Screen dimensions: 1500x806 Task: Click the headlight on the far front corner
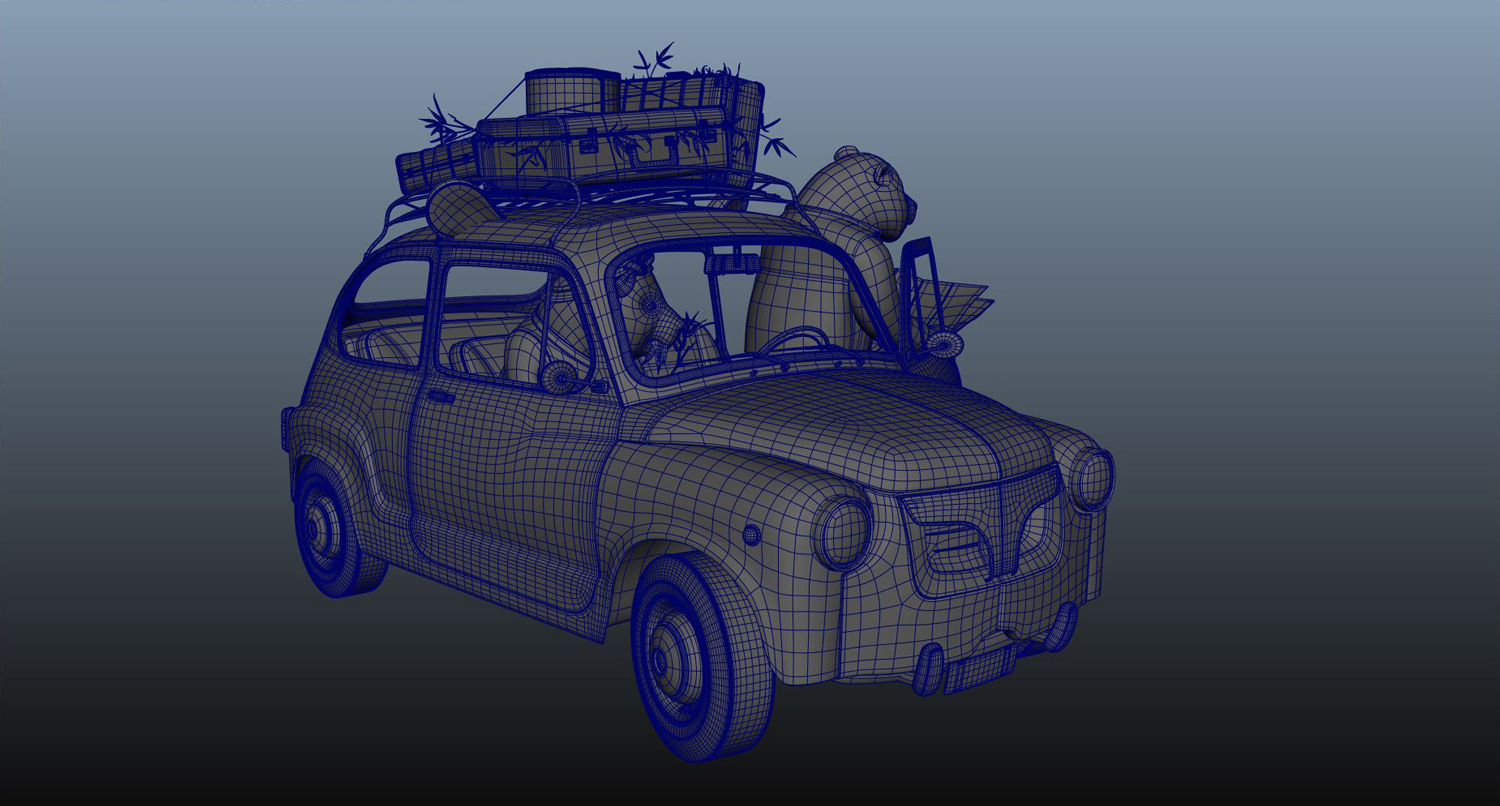1092,479
